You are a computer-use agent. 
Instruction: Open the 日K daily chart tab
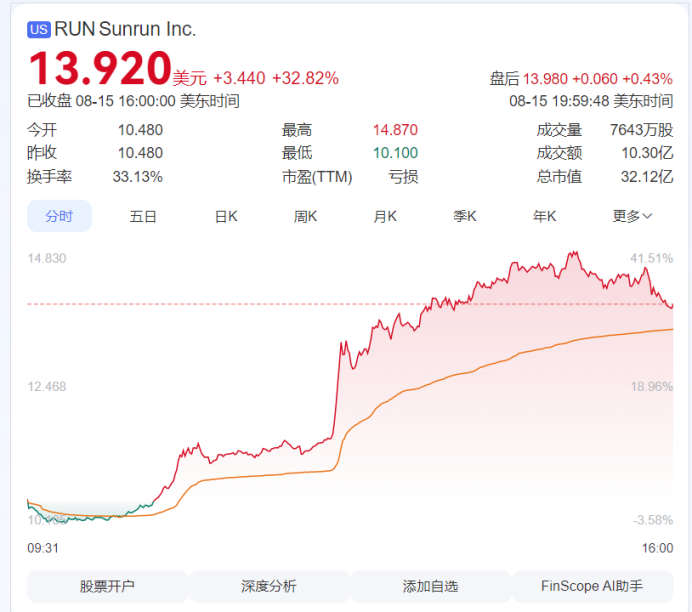(226, 217)
